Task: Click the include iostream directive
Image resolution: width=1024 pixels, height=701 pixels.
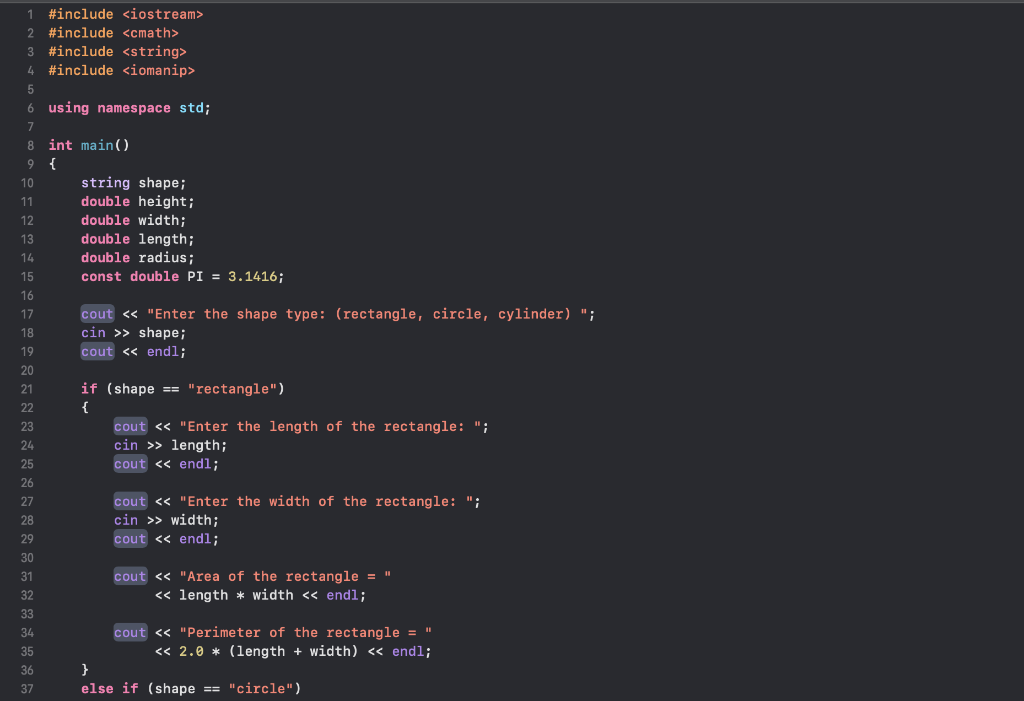Action: click(126, 14)
